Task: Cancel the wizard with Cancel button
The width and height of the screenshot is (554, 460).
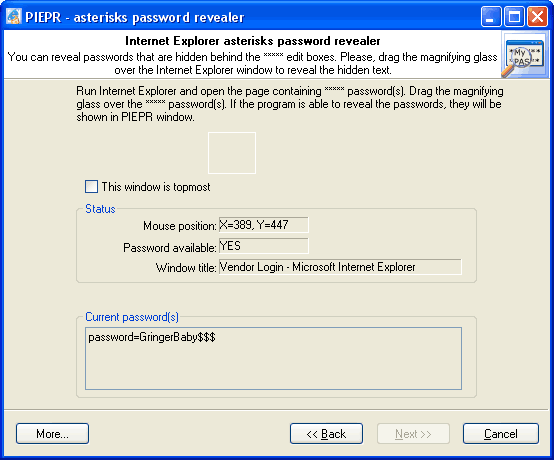Action: 501,434
